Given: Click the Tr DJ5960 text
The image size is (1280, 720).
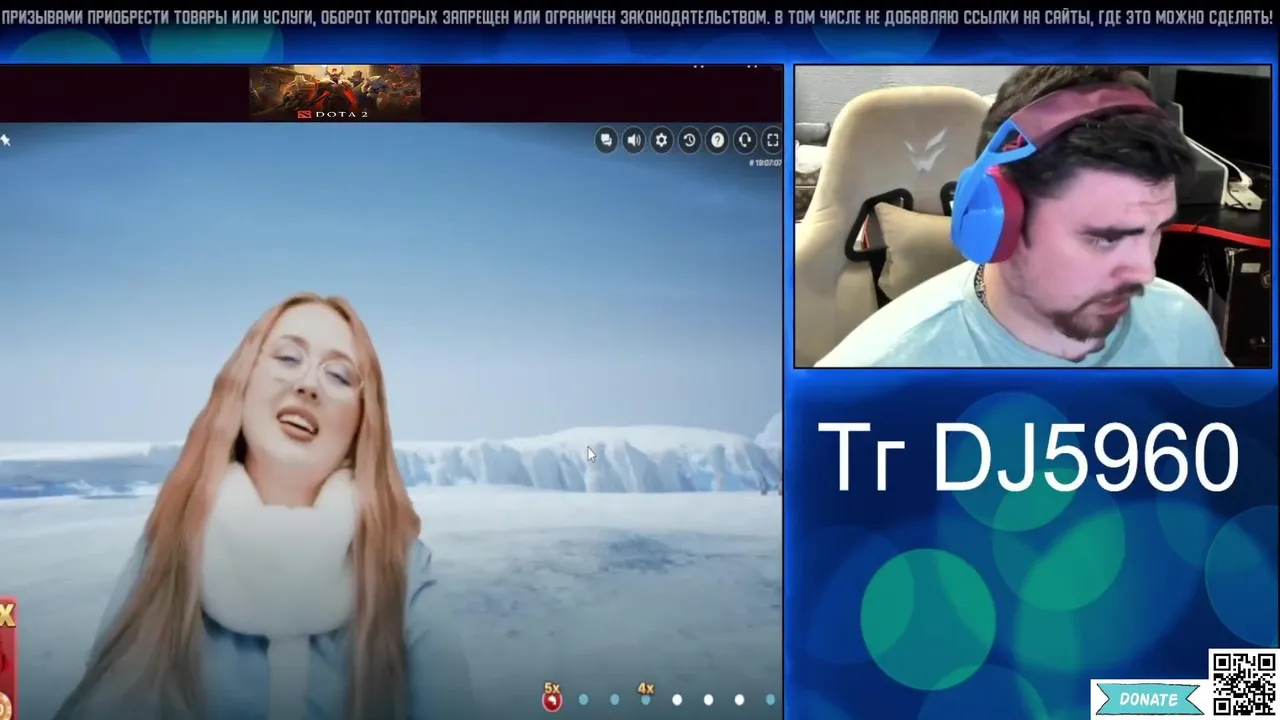Looking at the screenshot, I should pos(1029,458).
